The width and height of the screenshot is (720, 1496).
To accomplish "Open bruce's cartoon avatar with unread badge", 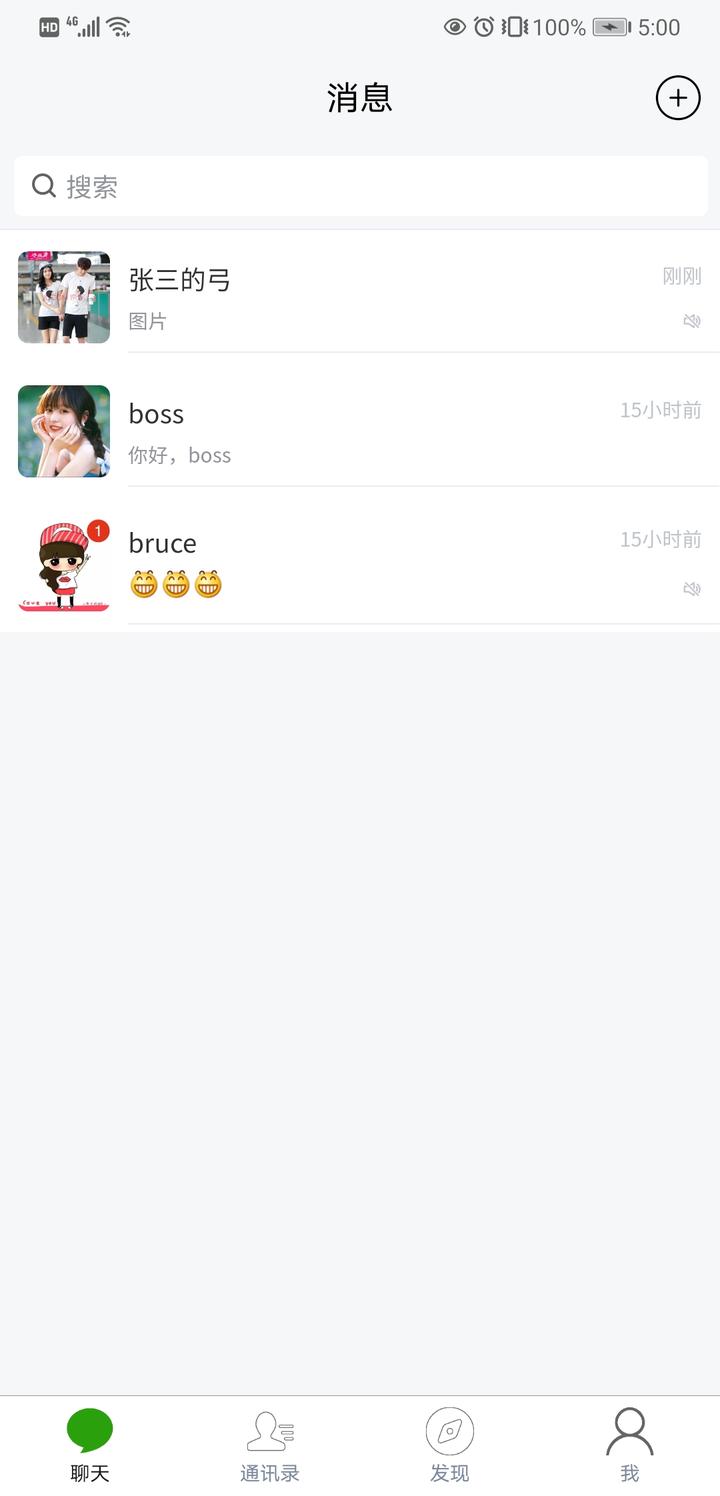I will coord(64,565).
